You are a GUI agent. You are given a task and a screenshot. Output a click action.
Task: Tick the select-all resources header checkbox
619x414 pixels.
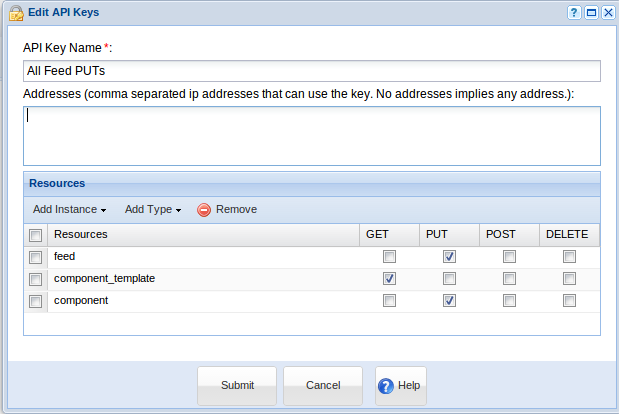(36, 235)
